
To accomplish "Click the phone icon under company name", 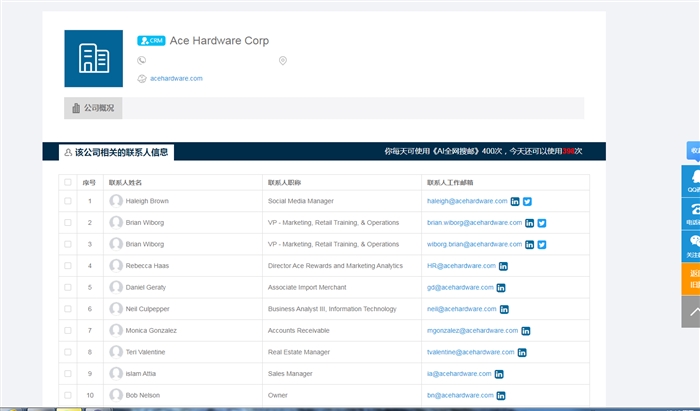I will point(142,60).
